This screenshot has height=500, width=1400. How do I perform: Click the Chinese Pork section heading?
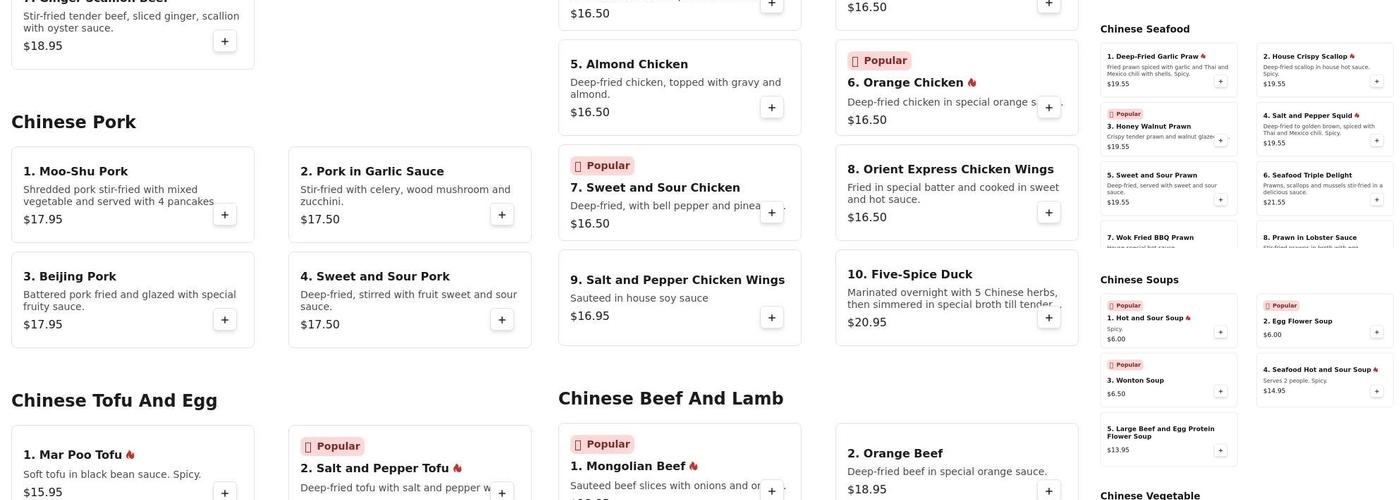pos(73,123)
